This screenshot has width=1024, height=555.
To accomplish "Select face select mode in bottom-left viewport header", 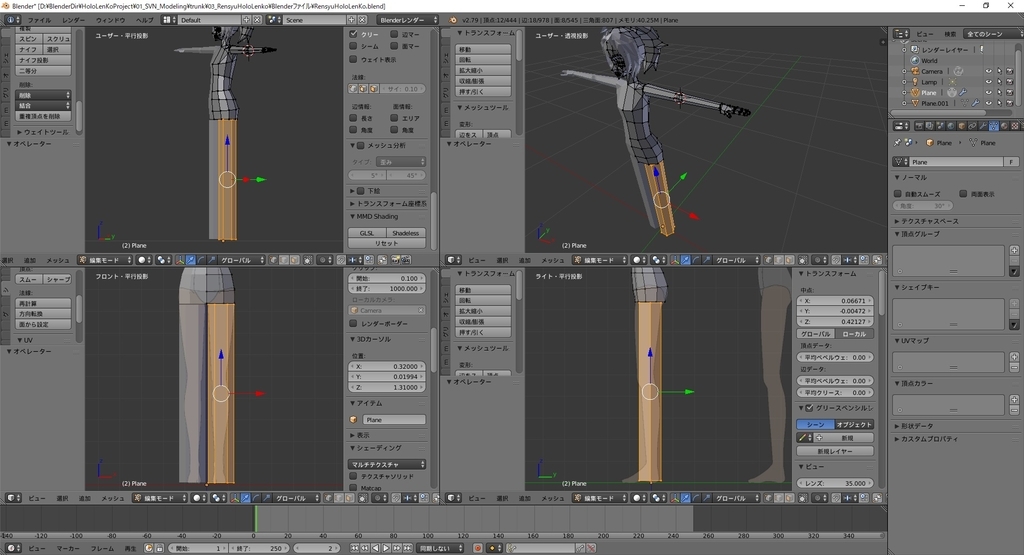I will point(350,498).
